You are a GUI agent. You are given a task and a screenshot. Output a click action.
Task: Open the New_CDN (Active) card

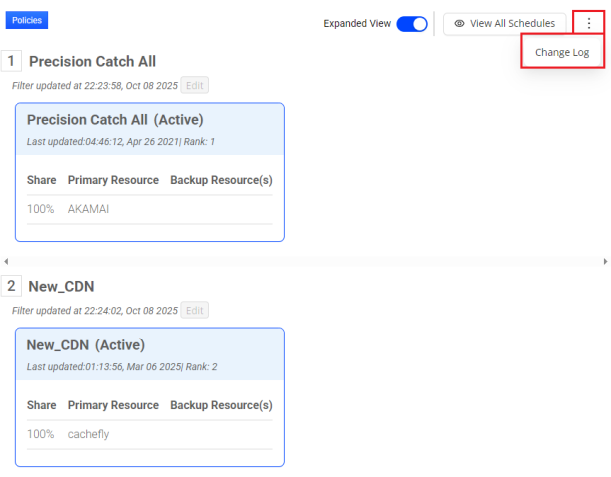[150, 397]
